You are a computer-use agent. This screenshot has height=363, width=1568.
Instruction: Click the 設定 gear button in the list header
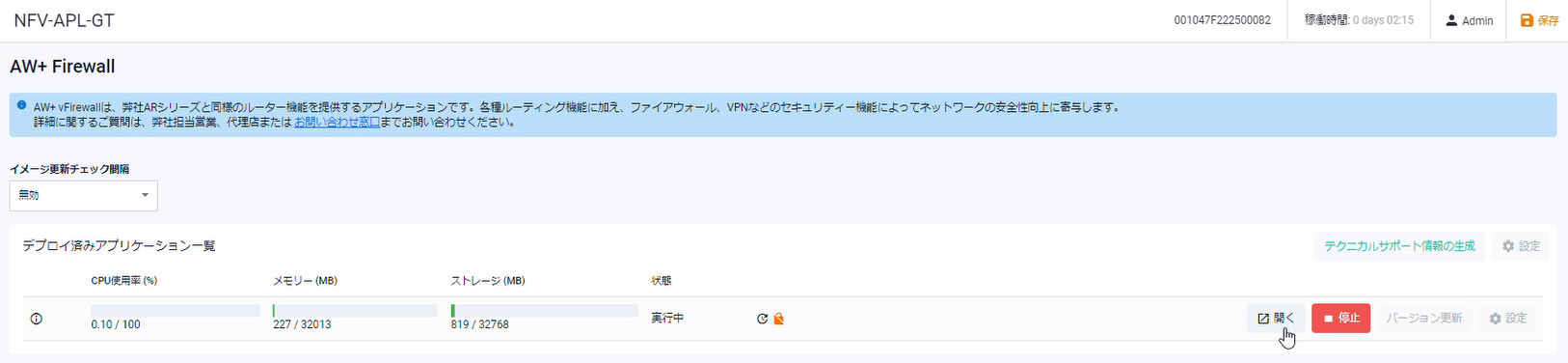pyautogui.click(x=1521, y=246)
